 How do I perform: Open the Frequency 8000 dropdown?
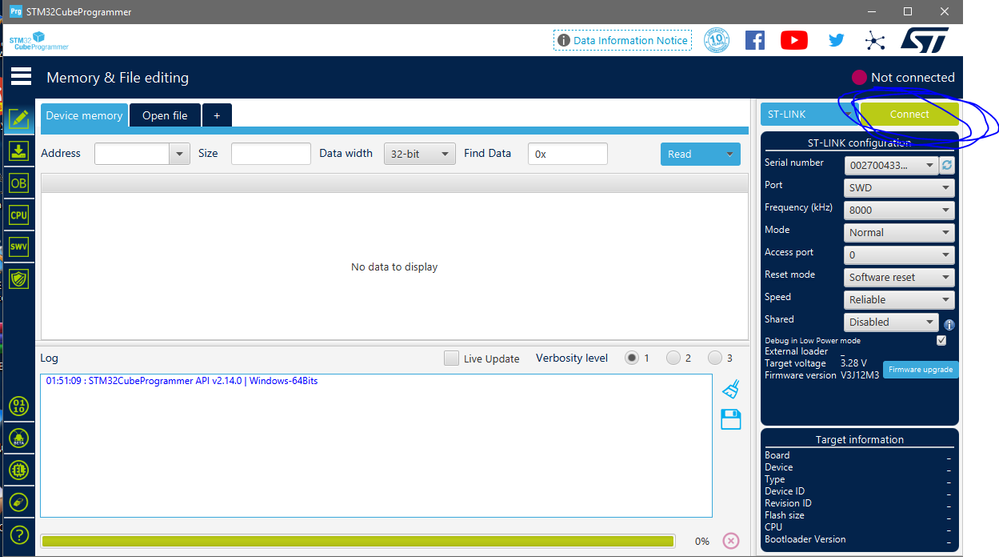pyautogui.click(x=899, y=210)
